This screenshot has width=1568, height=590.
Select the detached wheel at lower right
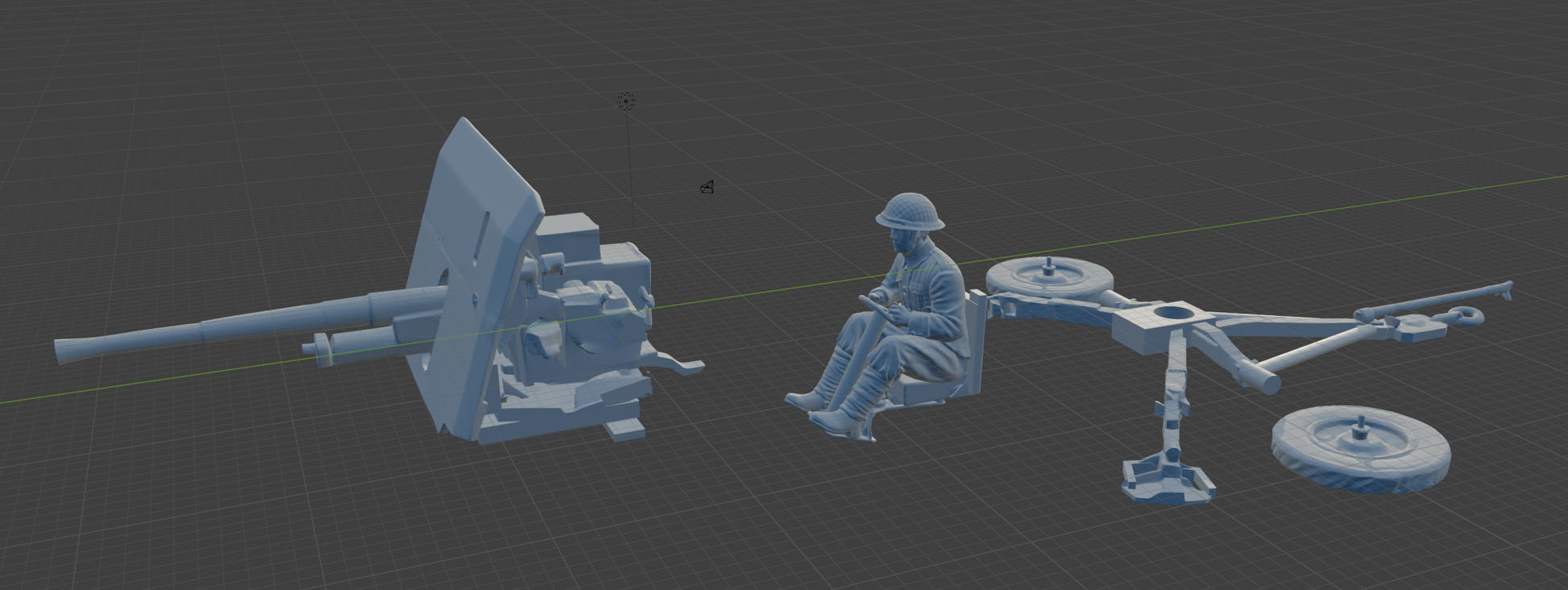point(1360,446)
